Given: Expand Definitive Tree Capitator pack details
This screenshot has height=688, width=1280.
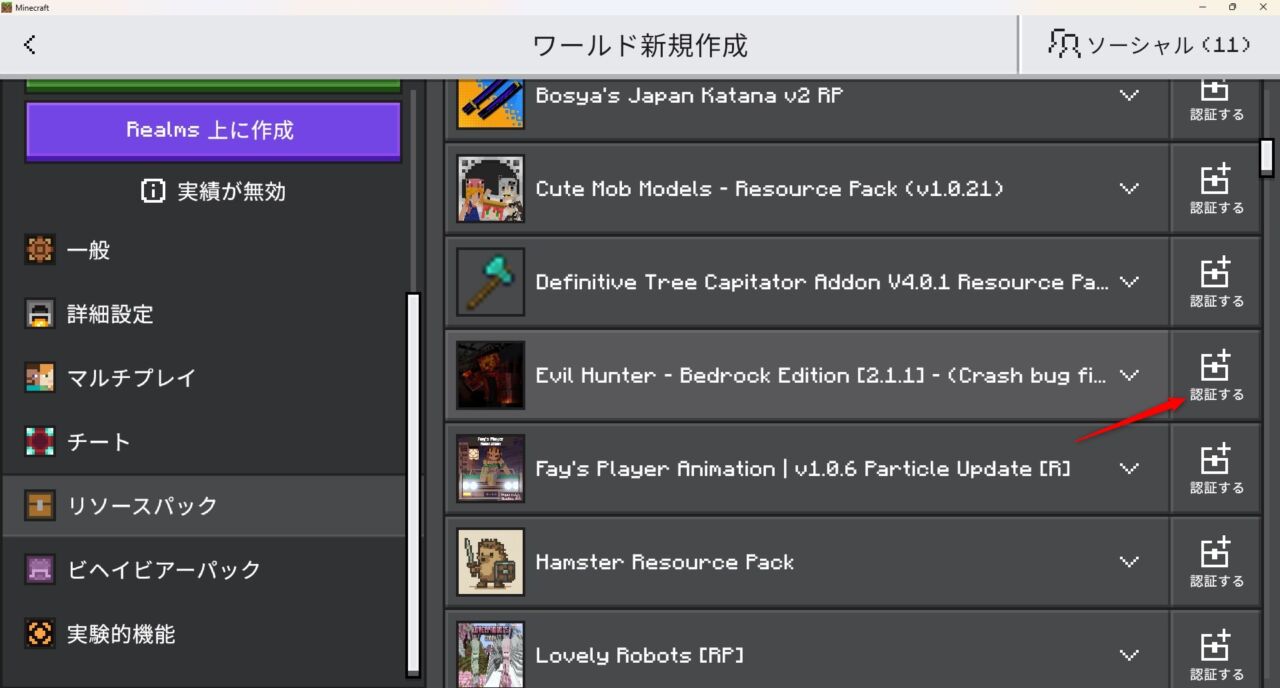Looking at the screenshot, I should (1129, 282).
